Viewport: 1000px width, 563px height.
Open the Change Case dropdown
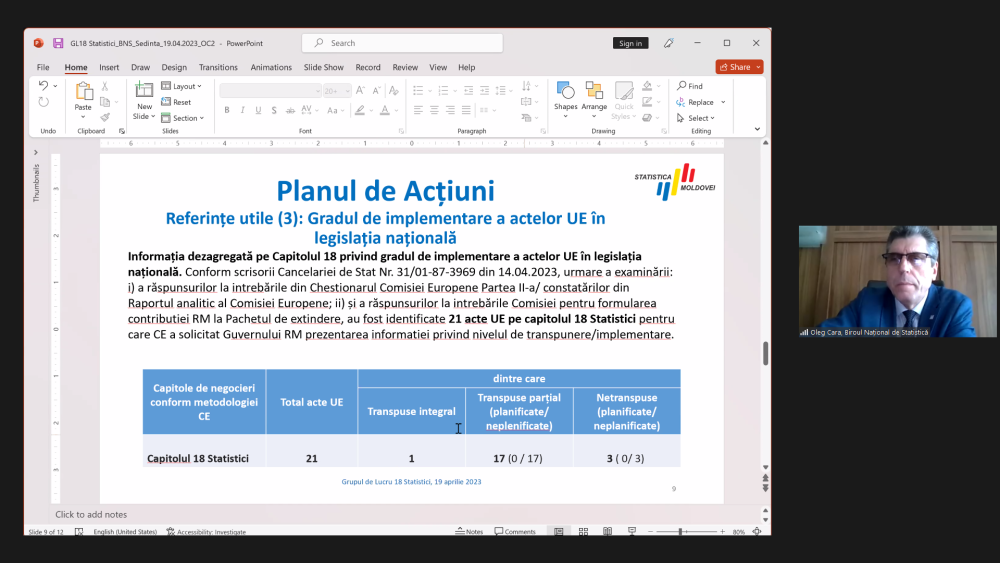(x=335, y=110)
